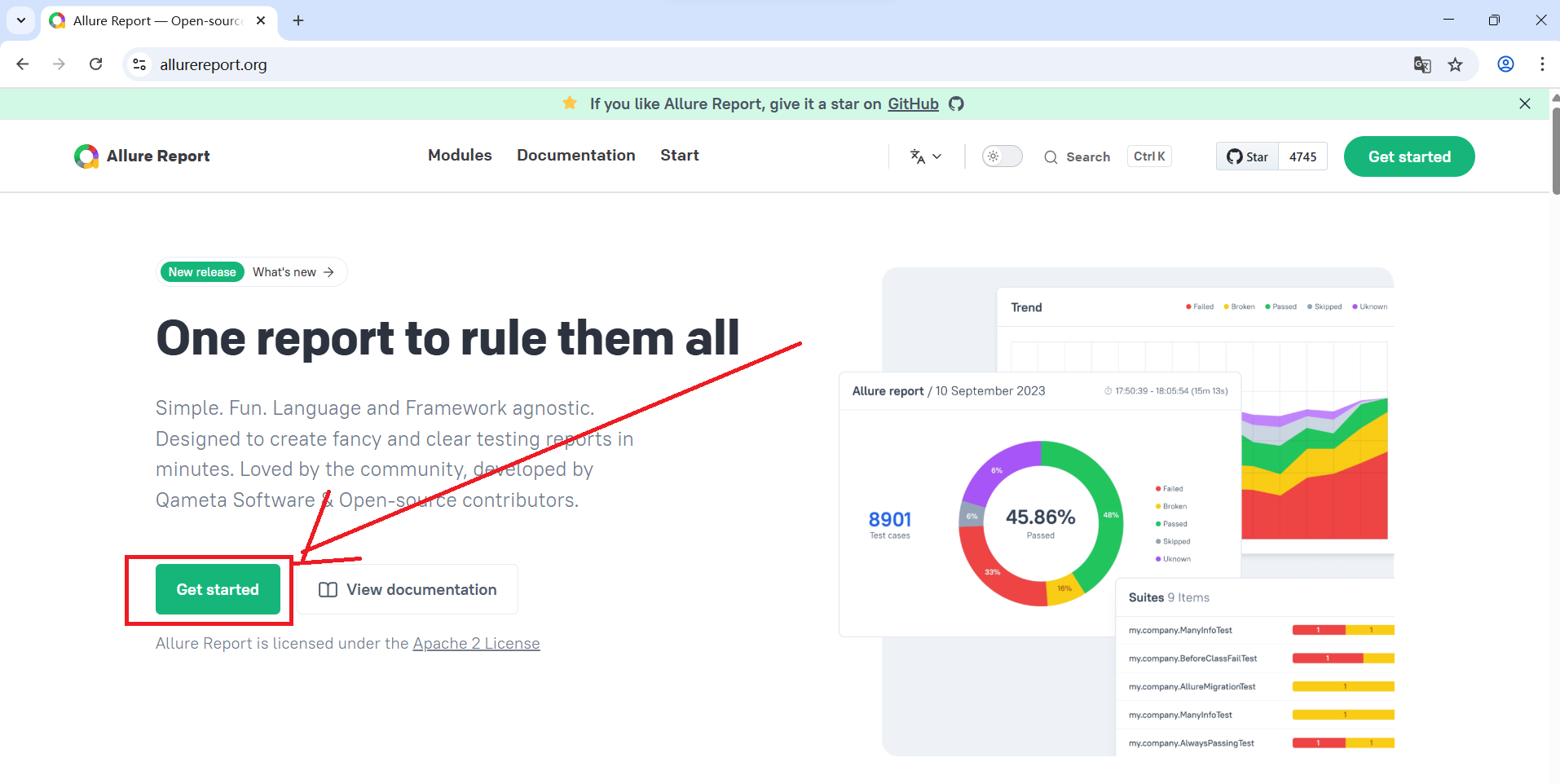1560x784 pixels.
Task: Click my.company.BeforeClassFailTest suite row
Action: tap(1261, 658)
